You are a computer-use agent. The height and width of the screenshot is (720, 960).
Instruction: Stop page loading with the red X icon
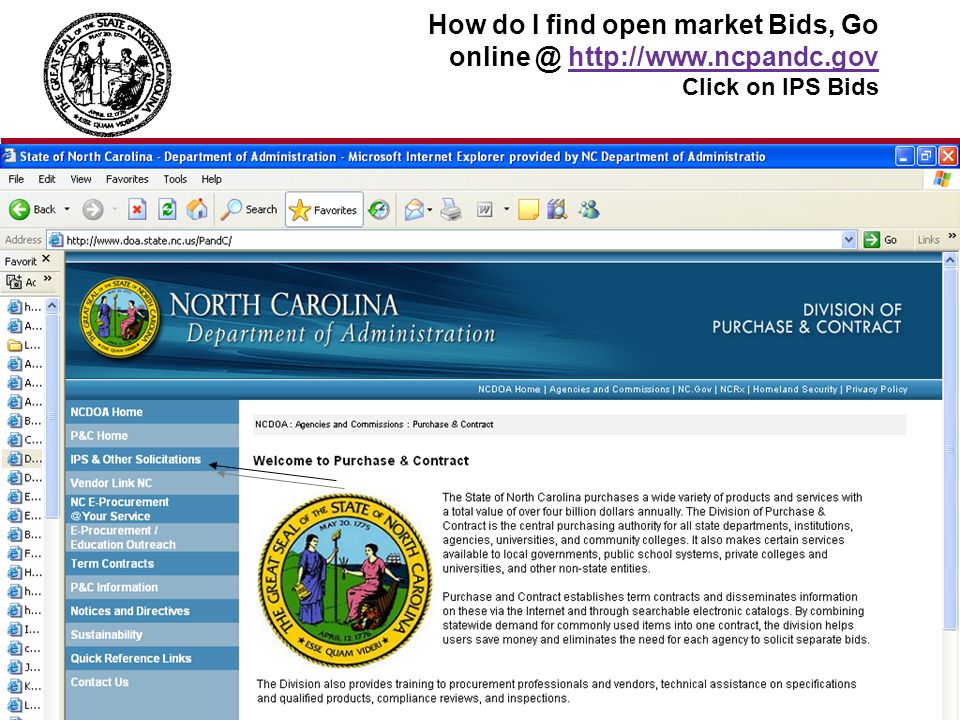(137, 209)
